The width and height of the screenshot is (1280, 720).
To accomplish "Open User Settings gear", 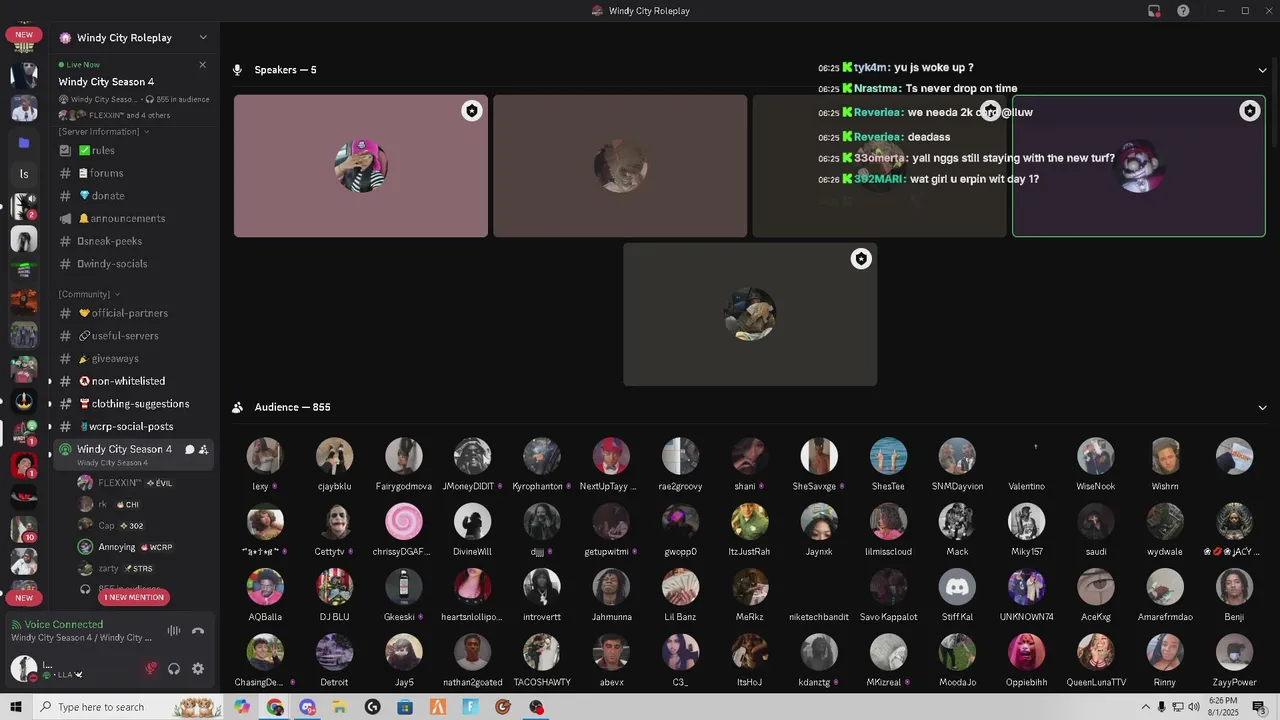I will (198, 669).
